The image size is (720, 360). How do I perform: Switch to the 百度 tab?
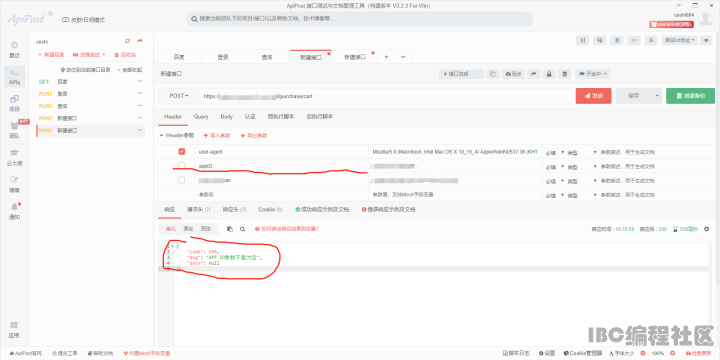179,57
